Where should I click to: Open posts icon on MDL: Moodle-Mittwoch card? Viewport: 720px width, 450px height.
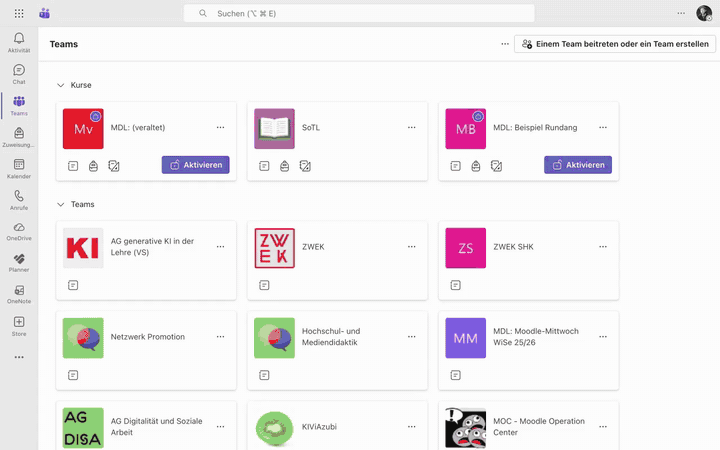(x=456, y=375)
